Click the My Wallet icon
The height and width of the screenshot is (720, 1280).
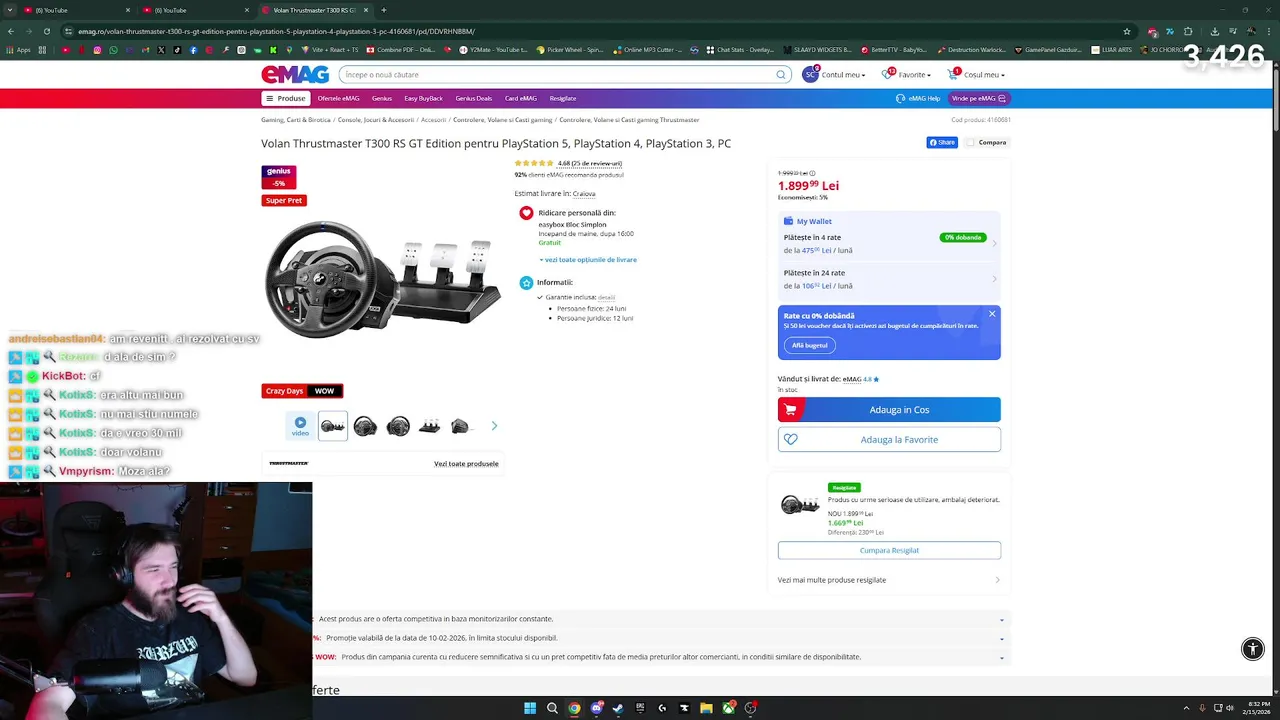tap(789, 221)
